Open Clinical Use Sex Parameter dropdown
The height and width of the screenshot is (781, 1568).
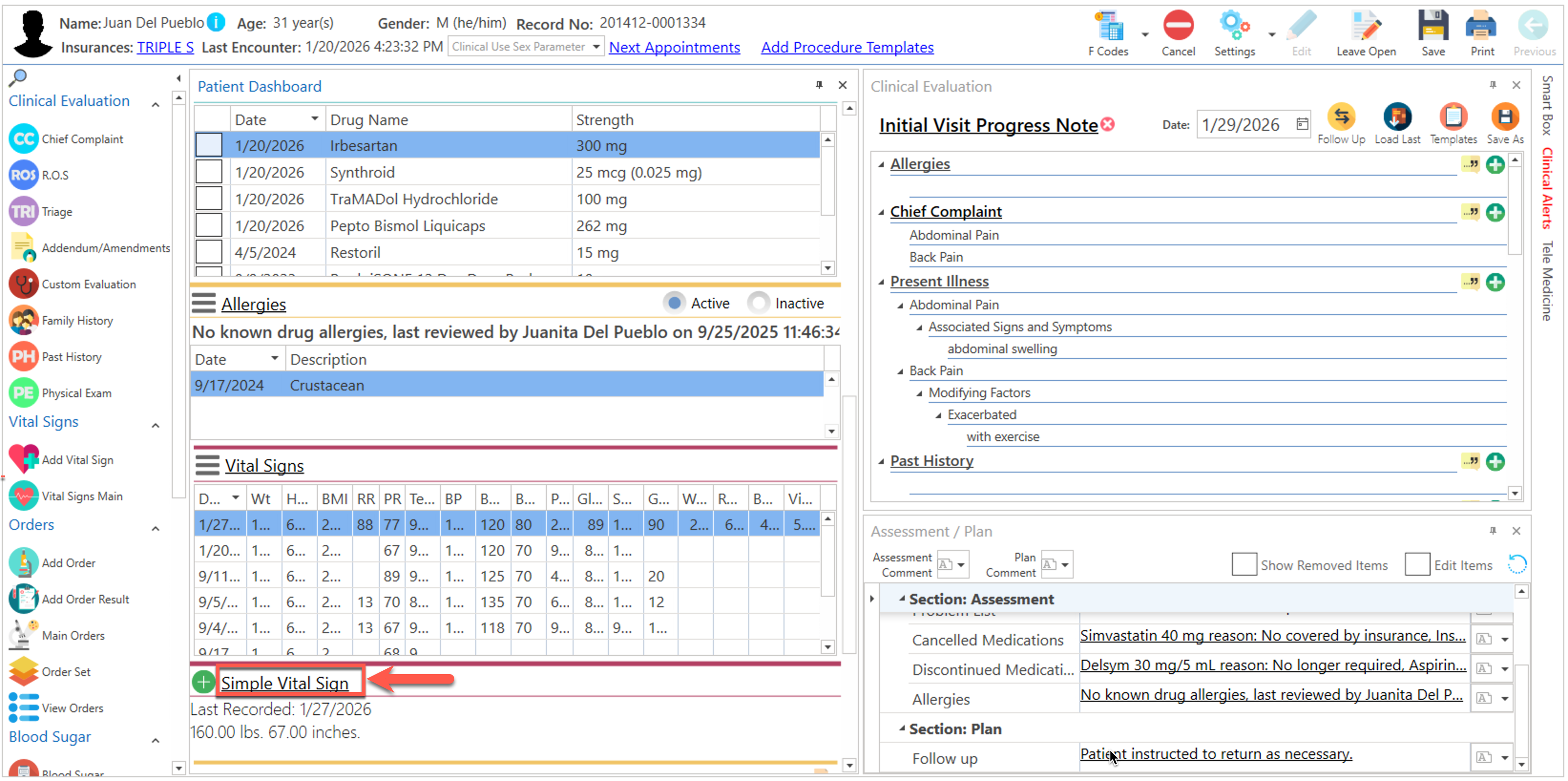(x=596, y=47)
